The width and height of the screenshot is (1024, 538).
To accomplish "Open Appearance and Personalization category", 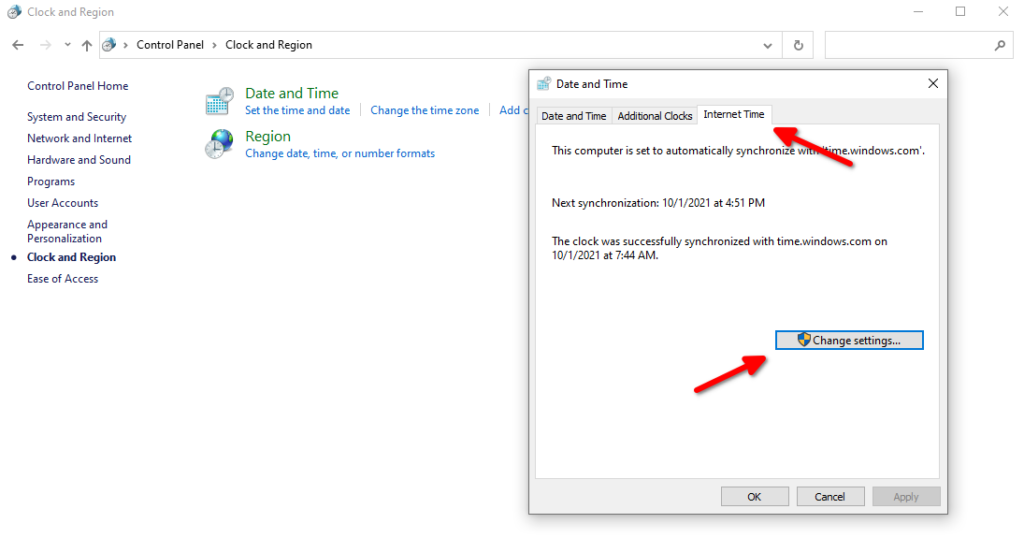I will click(x=67, y=231).
